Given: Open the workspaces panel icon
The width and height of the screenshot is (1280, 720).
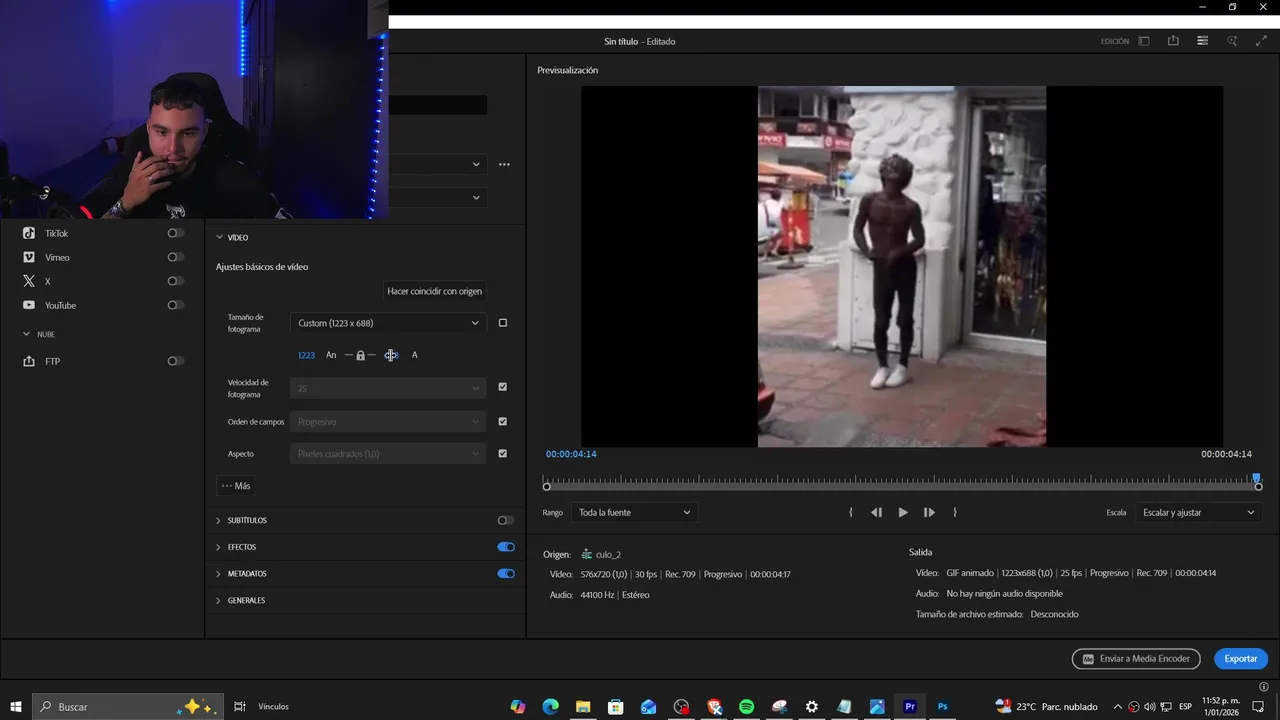Looking at the screenshot, I should [x=1144, y=41].
